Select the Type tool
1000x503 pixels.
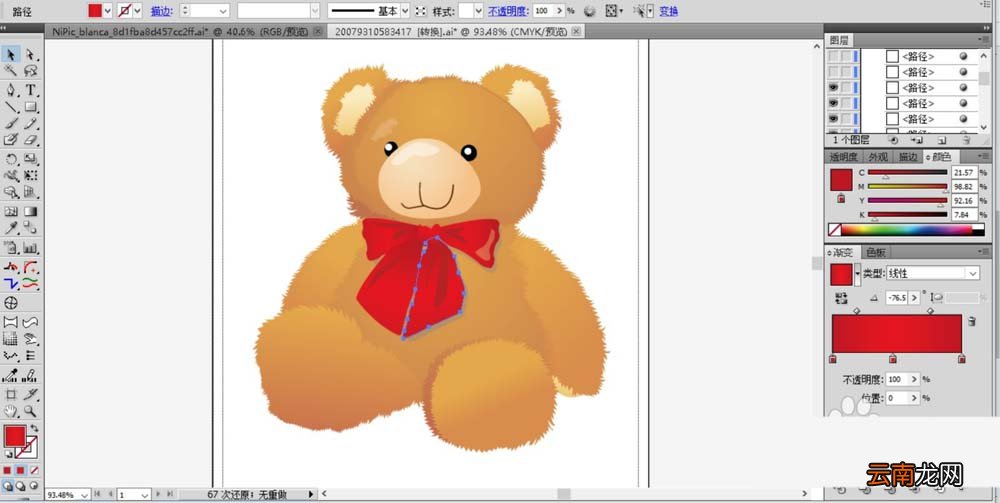pos(29,90)
